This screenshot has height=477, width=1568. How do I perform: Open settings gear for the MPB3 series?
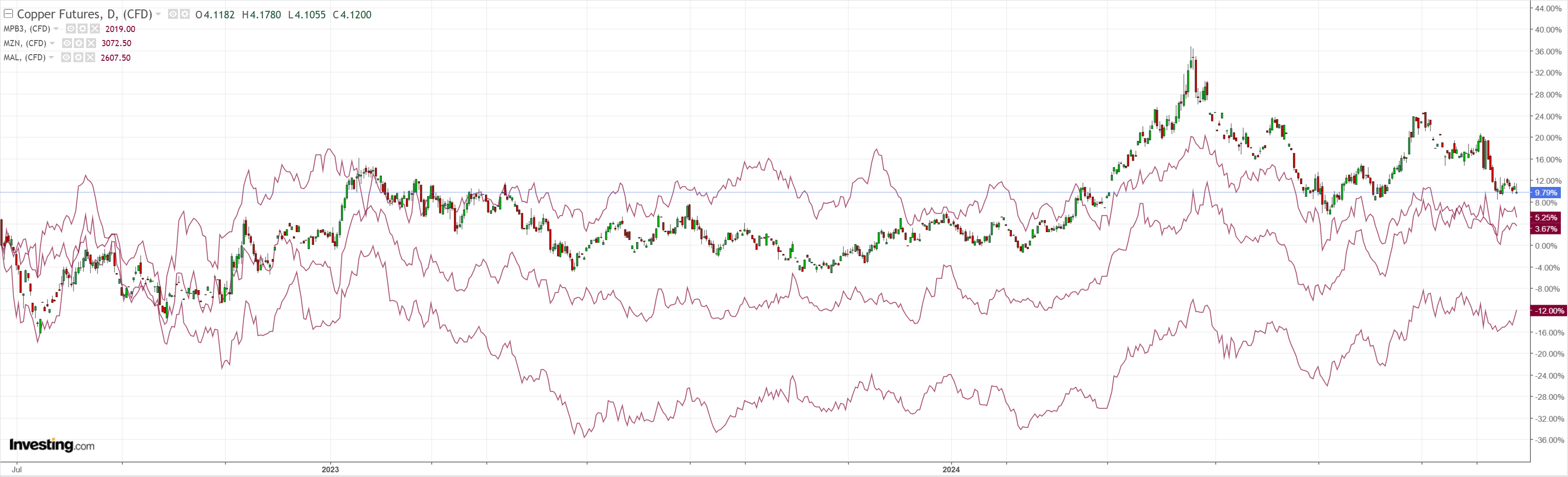click(x=82, y=29)
